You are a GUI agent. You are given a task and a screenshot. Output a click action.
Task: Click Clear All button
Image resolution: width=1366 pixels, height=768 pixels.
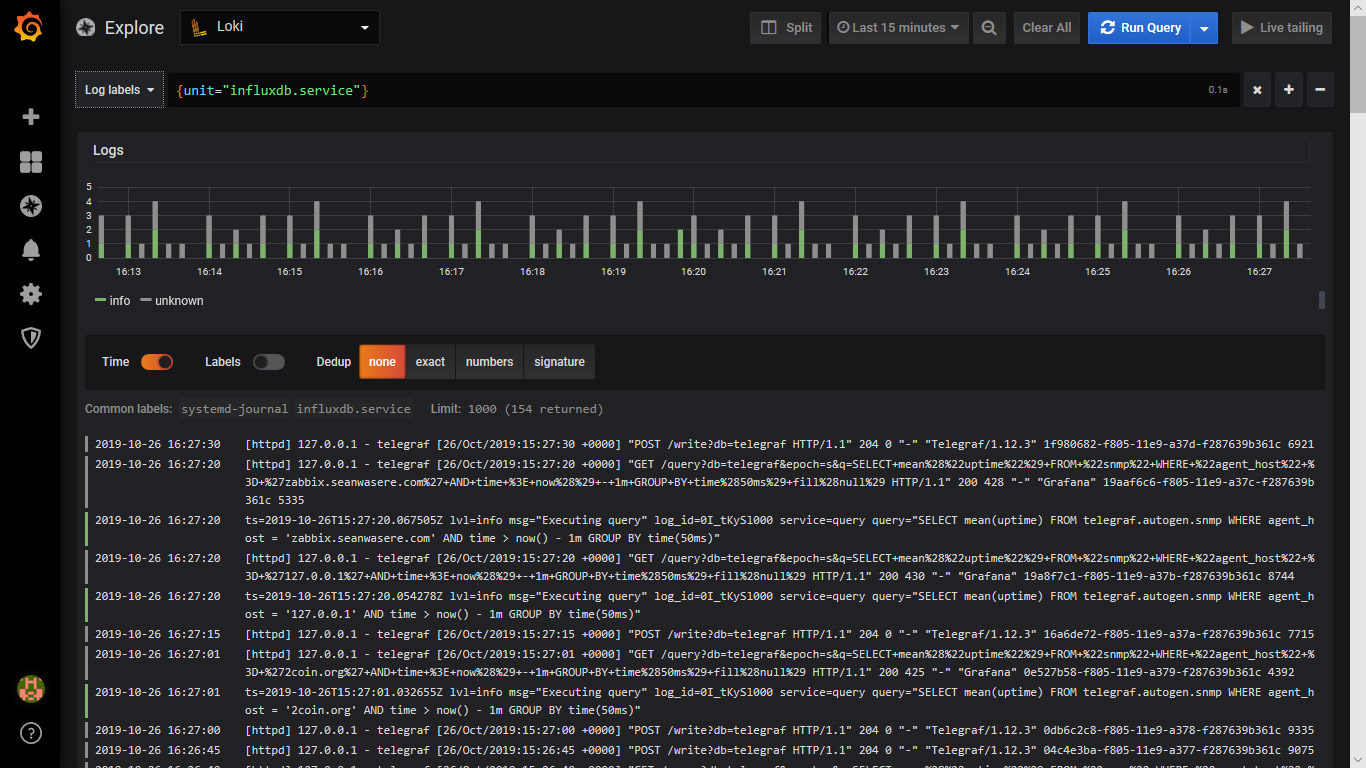(x=1047, y=28)
